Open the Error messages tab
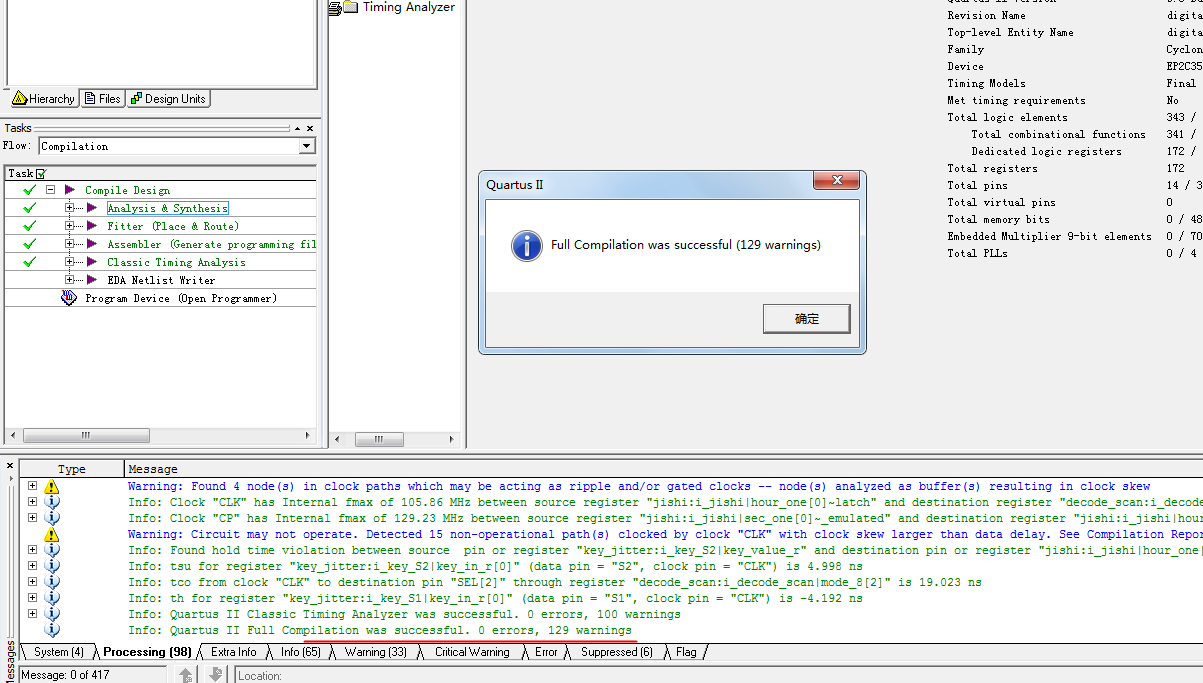 tap(545, 652)
